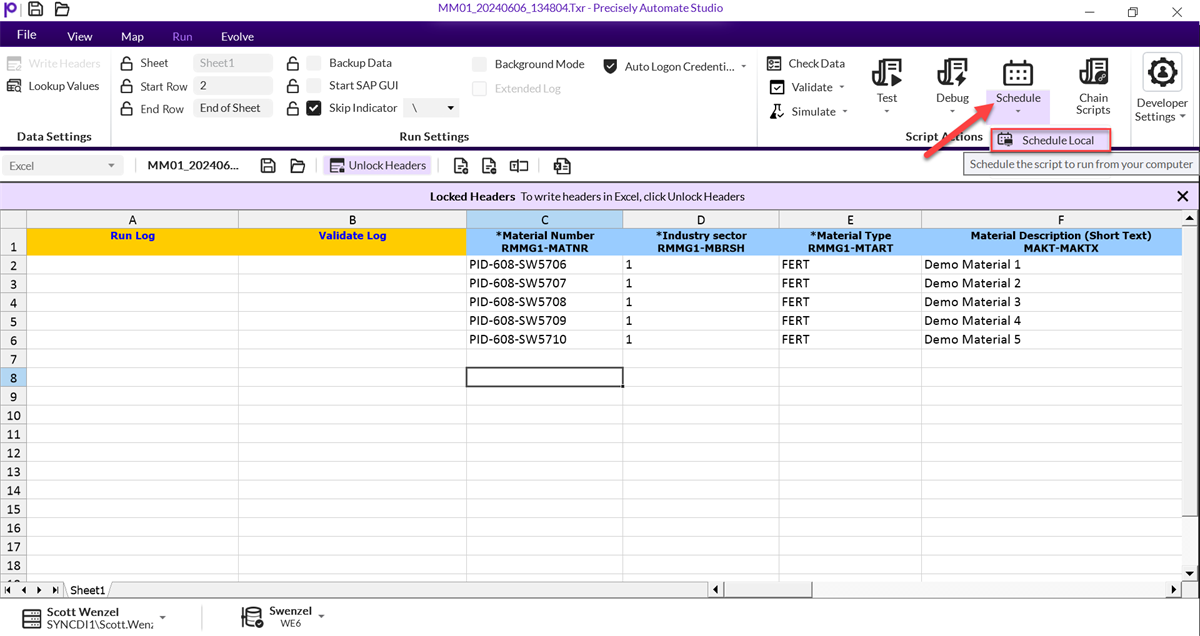Click the save icon in the title bar
Image resolution: width=1200 pixels, height=636 pixels.
[x=35, y=10]
